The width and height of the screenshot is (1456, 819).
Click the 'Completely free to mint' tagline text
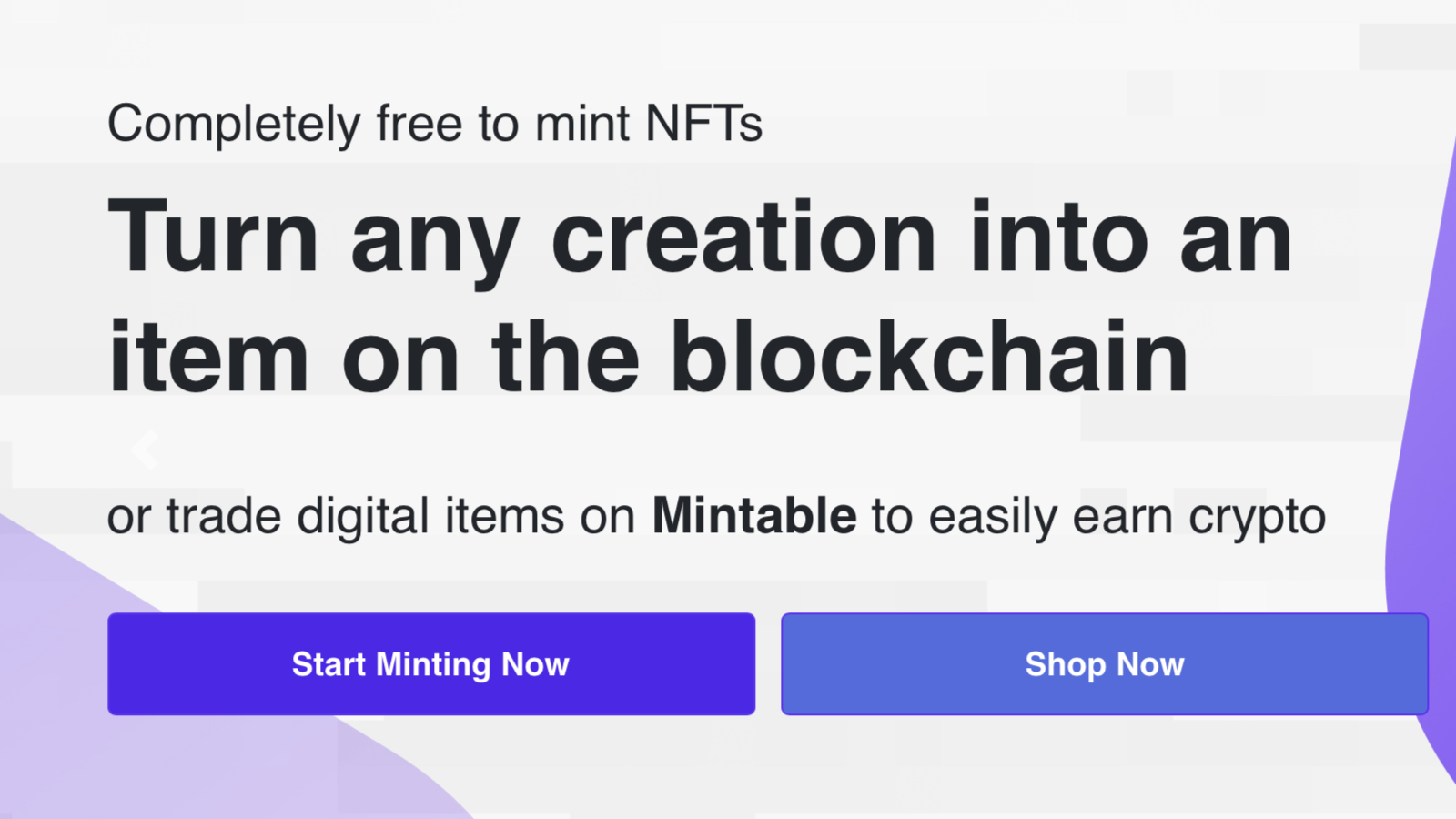369,125
